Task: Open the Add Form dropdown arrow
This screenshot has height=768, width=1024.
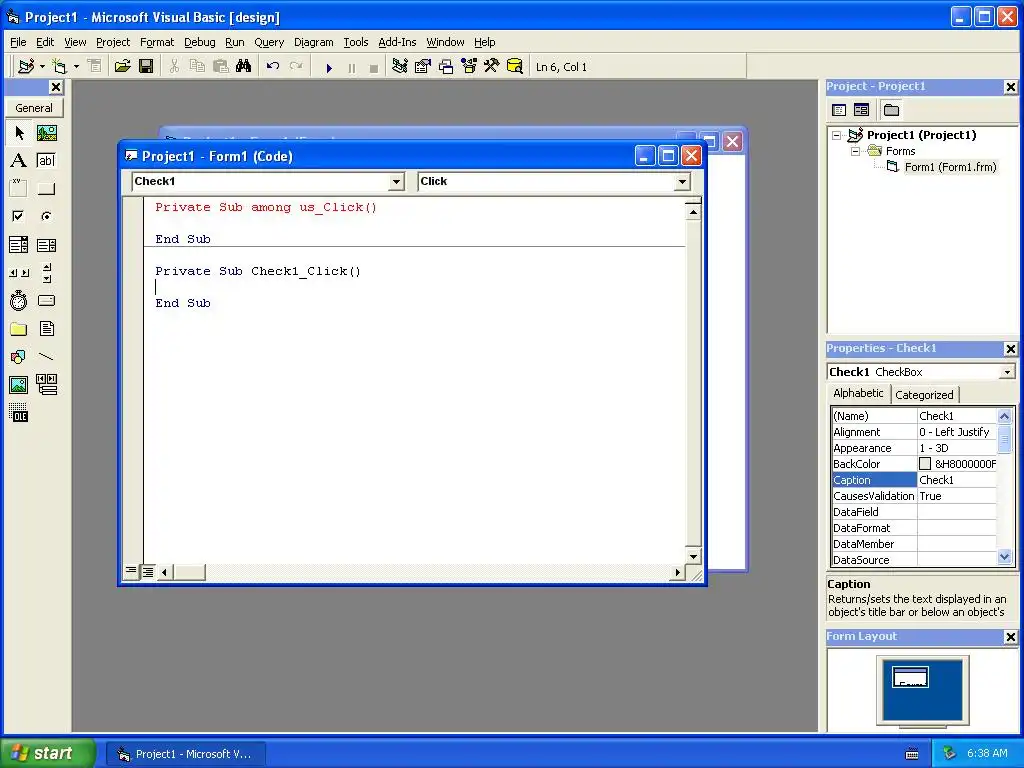Action: 76,67
